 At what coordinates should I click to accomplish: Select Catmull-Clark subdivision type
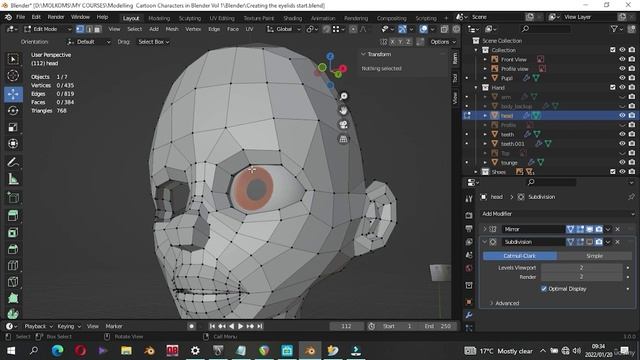(520, 256)
